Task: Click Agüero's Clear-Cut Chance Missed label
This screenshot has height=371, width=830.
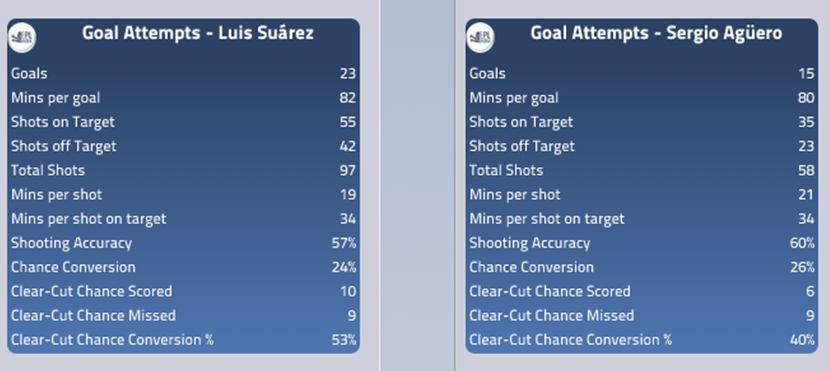Action: (552, 316)
